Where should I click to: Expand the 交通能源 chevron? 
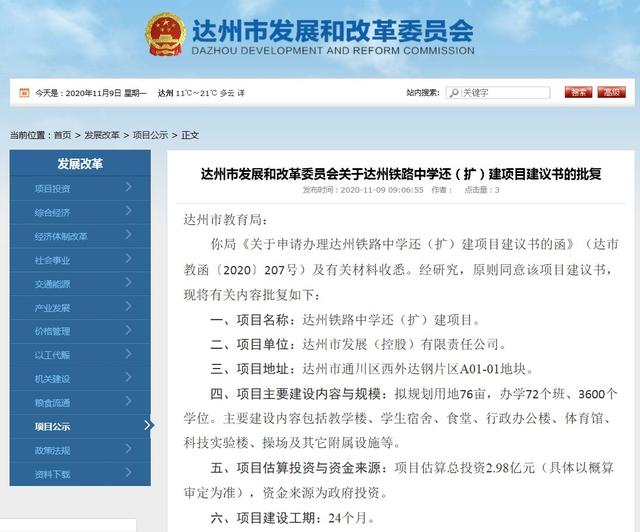(x=129, y=282)
